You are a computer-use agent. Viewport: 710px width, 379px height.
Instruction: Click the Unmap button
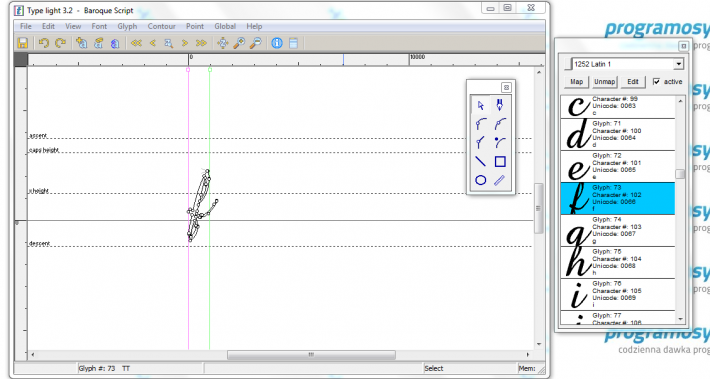tap(604, 82)
